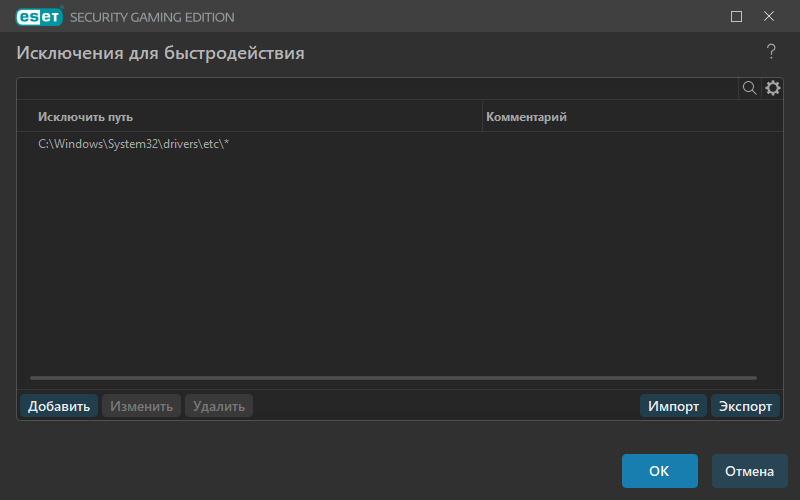Click the Экспорт button

pos(745,406)
